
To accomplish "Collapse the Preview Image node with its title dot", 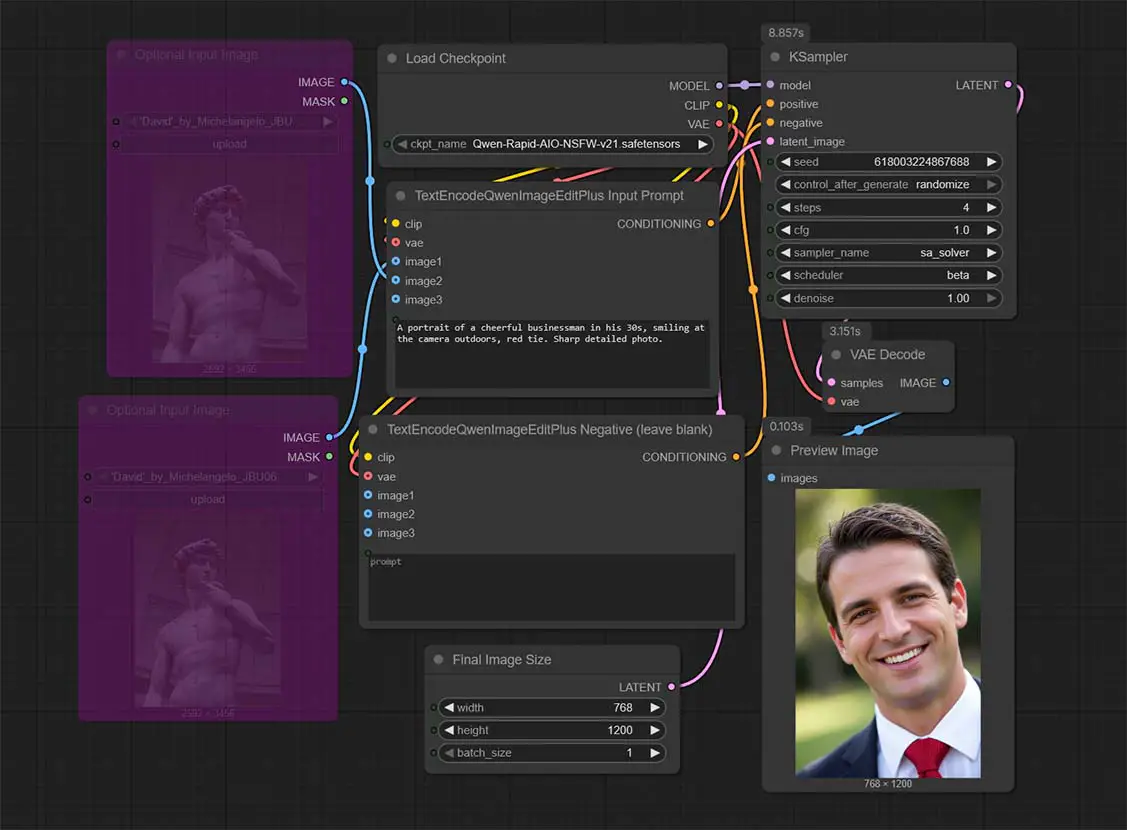I will (777, 451).
